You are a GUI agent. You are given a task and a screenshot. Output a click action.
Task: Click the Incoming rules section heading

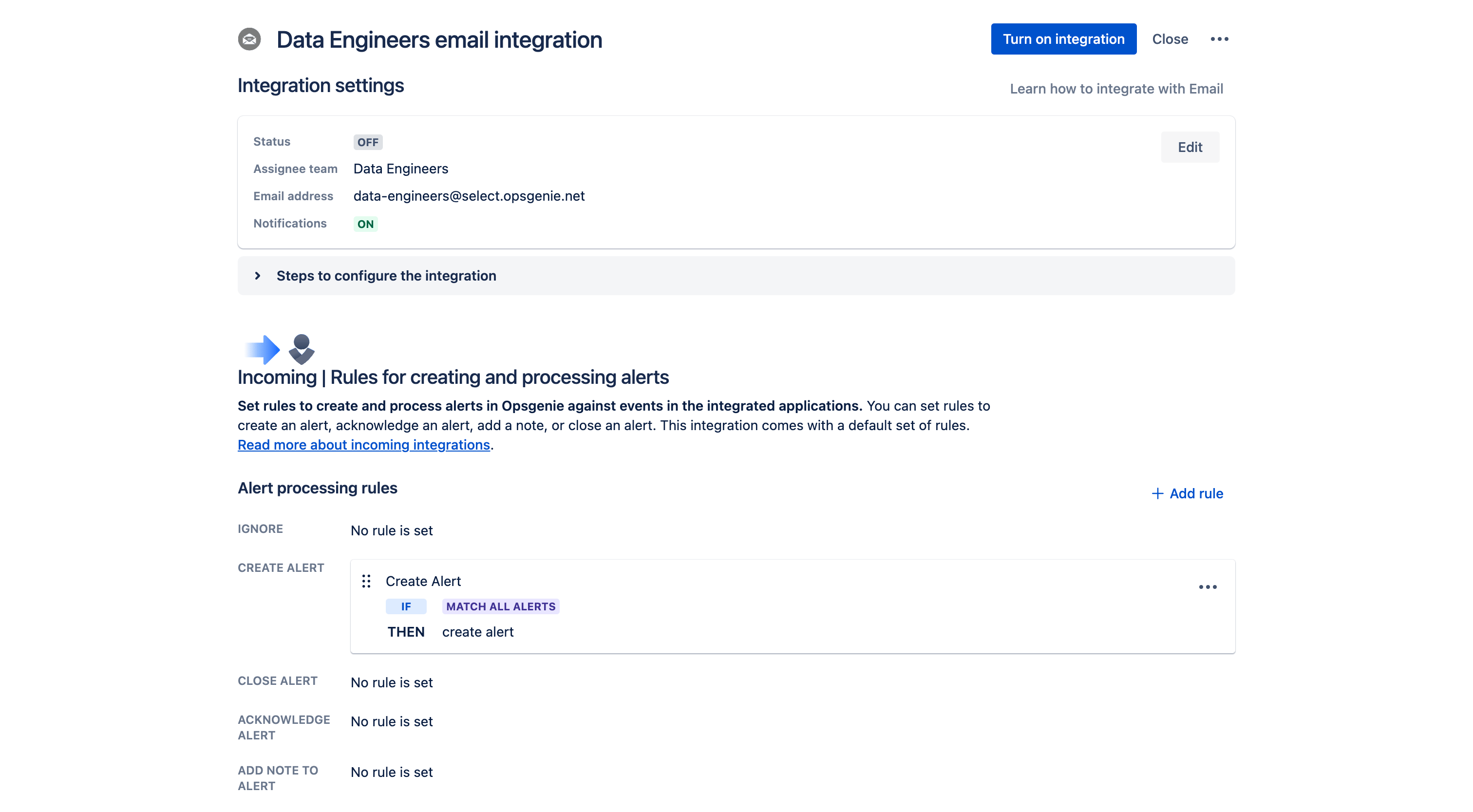point(453,378)
